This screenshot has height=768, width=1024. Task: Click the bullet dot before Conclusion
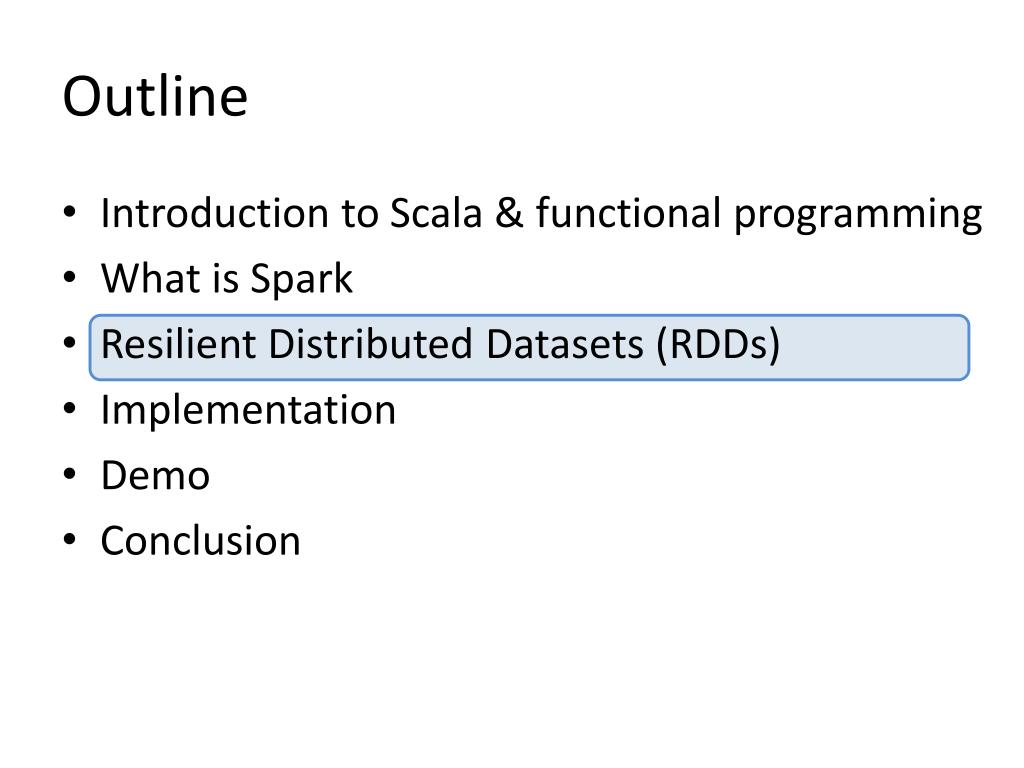[x=70, y=539]
